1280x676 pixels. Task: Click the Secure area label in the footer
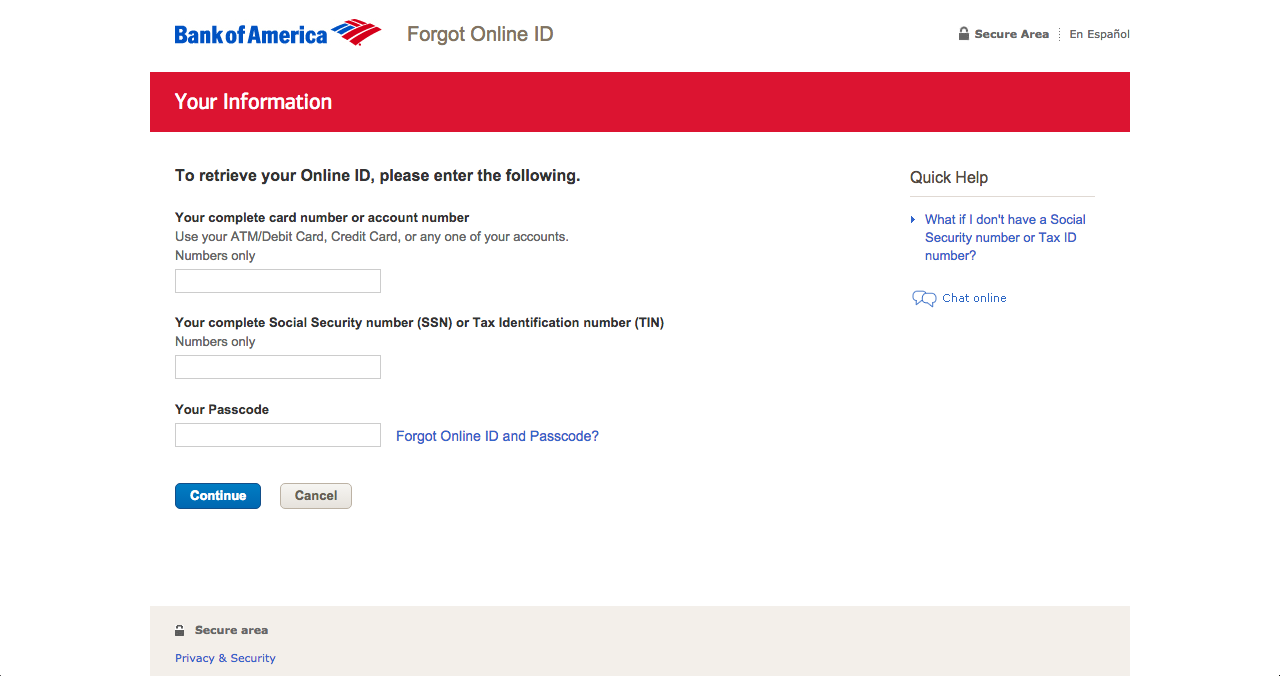(230, 629)
